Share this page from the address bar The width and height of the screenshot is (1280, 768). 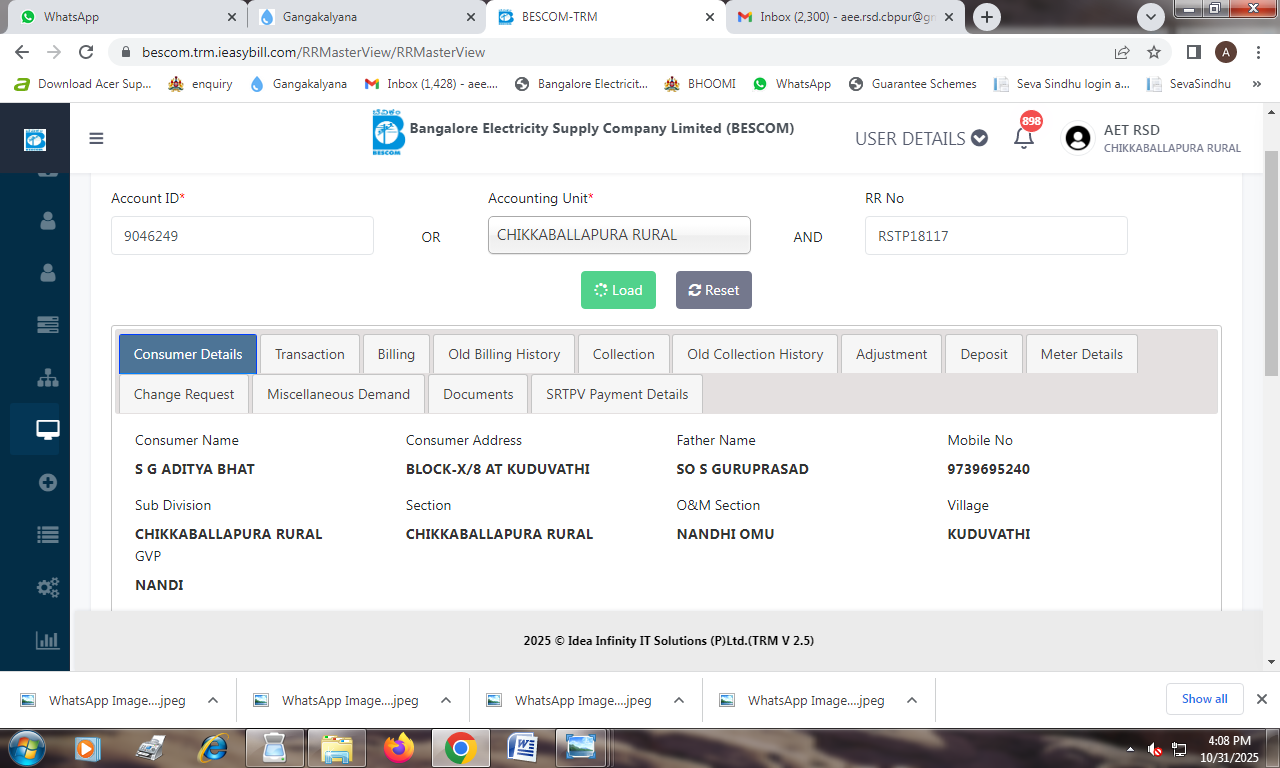1122,52
